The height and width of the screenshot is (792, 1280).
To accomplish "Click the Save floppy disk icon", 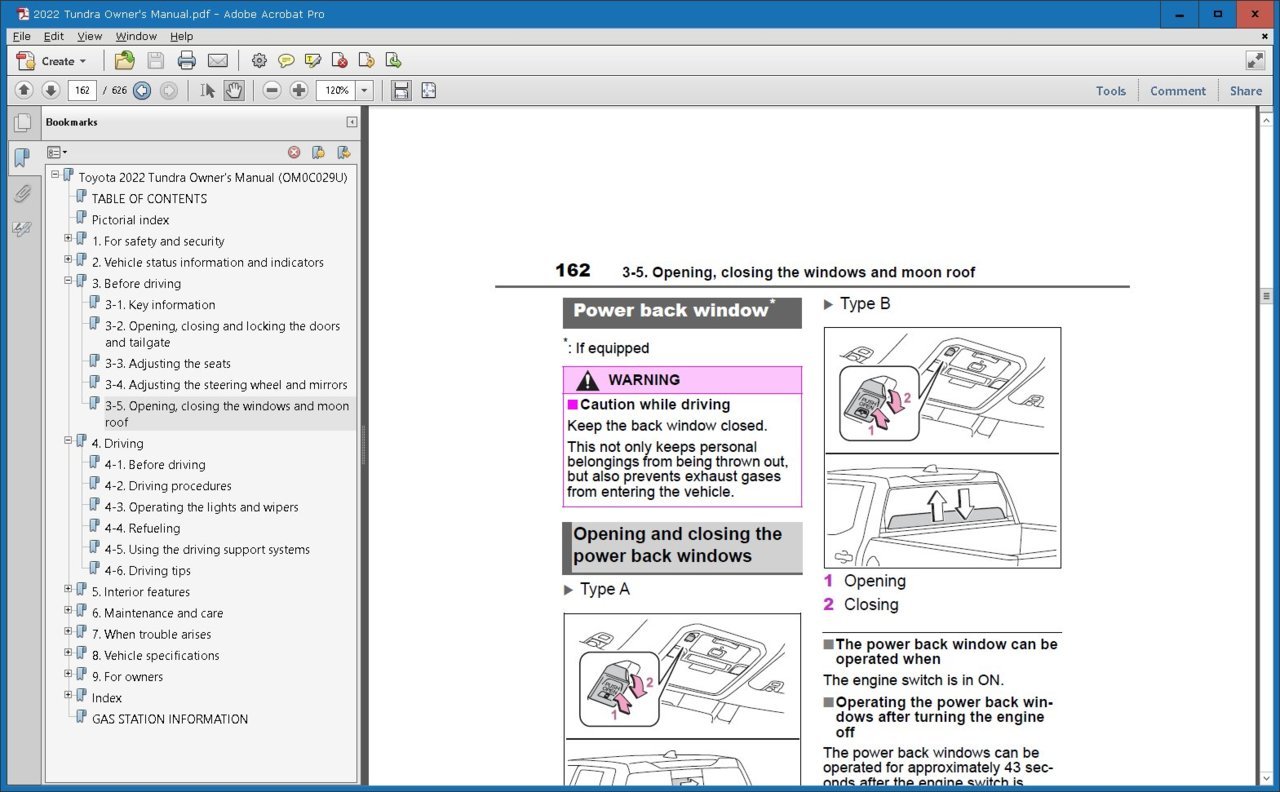I will 155,61.
